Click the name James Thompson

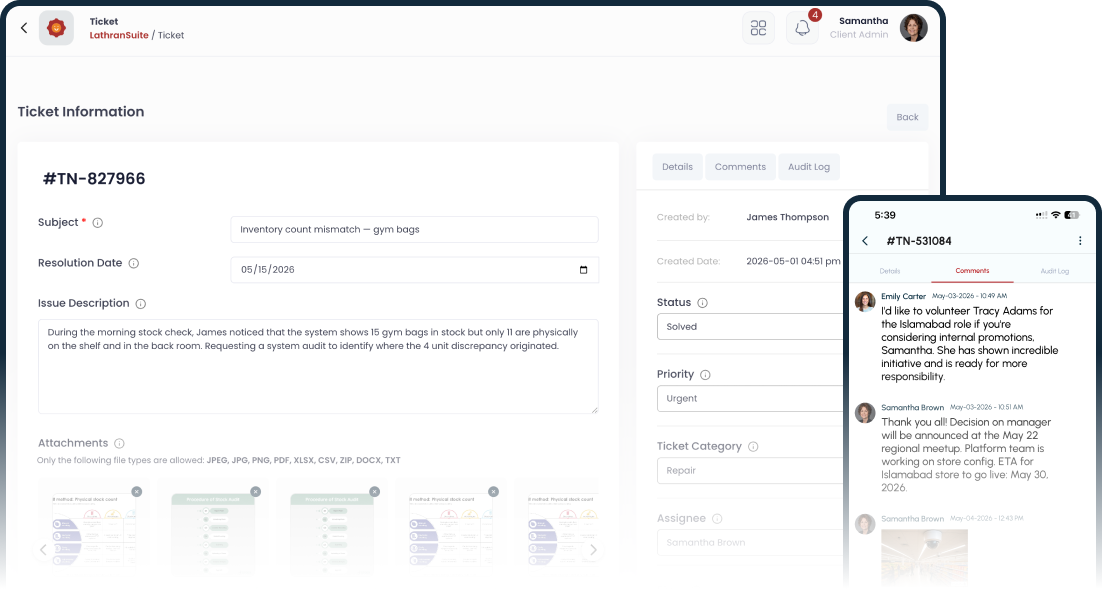click(787, 217)
